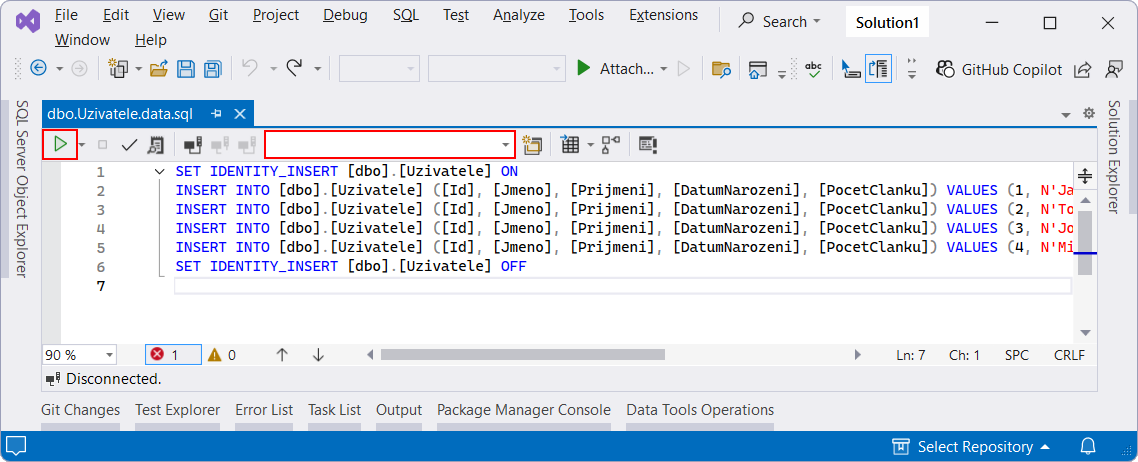Open the document list dropdown arrow

point(1065,115)
